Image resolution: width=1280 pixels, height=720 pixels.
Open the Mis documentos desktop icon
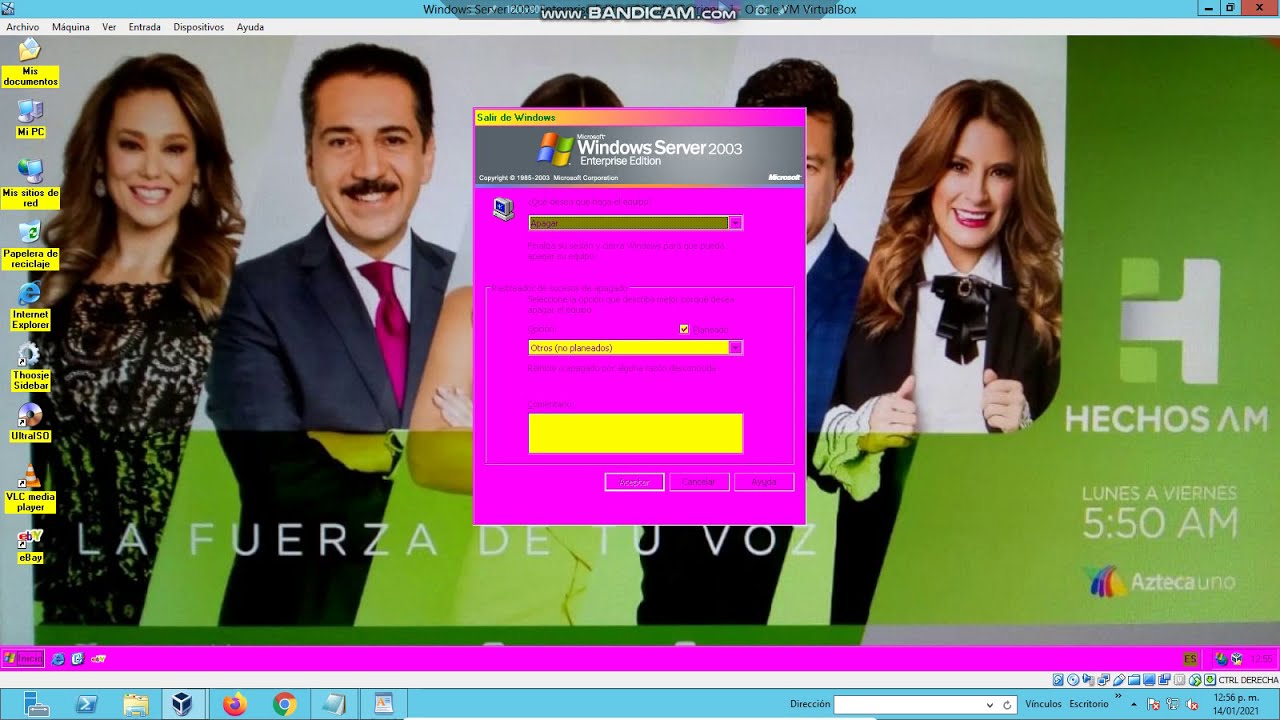[x=30, y=62]
